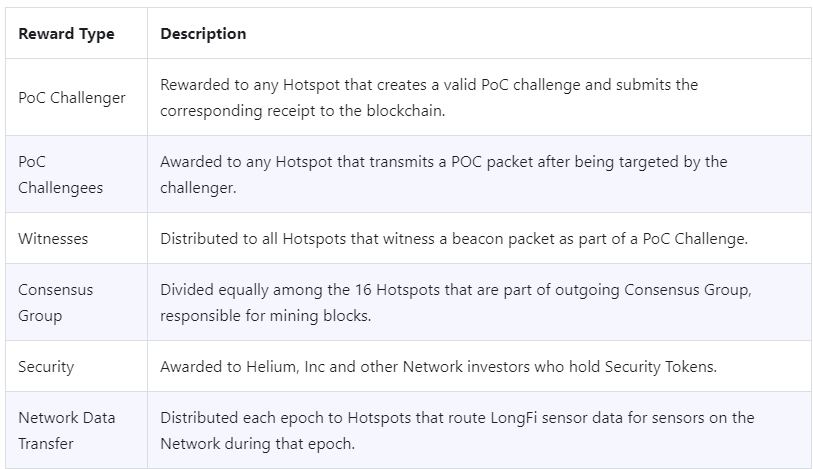The height and width of the screenshot is (469, 813).
Task: Click the "Reward Type" column header
Action: tap(66, 34)
